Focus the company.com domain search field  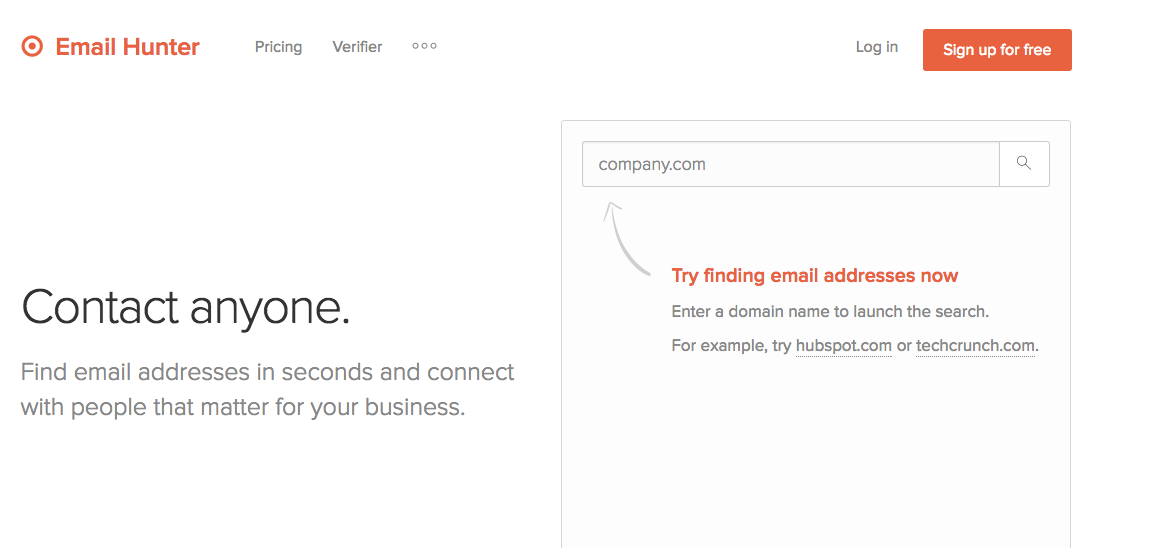790,164
